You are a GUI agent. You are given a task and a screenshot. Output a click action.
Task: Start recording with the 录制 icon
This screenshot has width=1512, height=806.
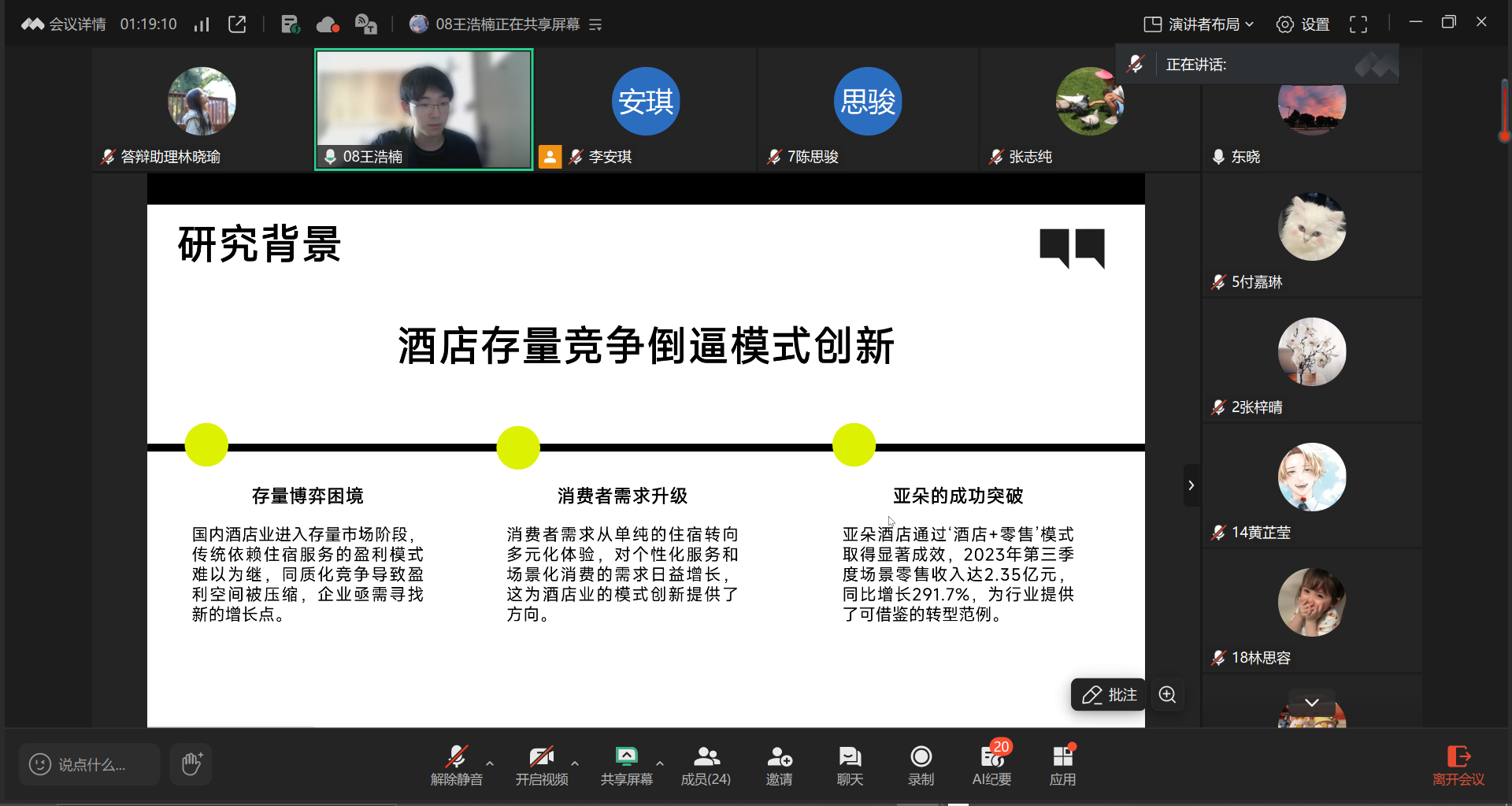pos(920,763)
